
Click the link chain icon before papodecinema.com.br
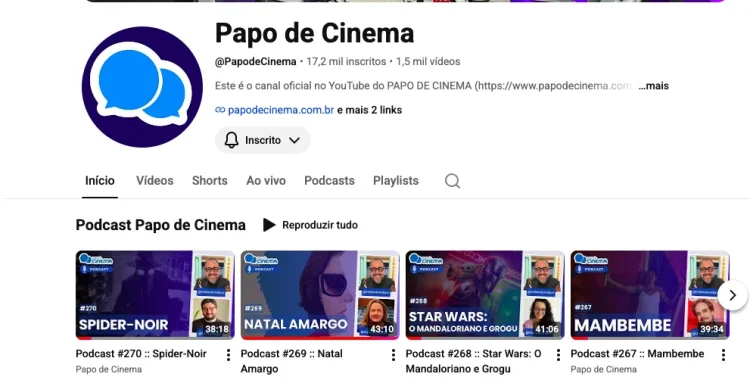coord(220,110)
